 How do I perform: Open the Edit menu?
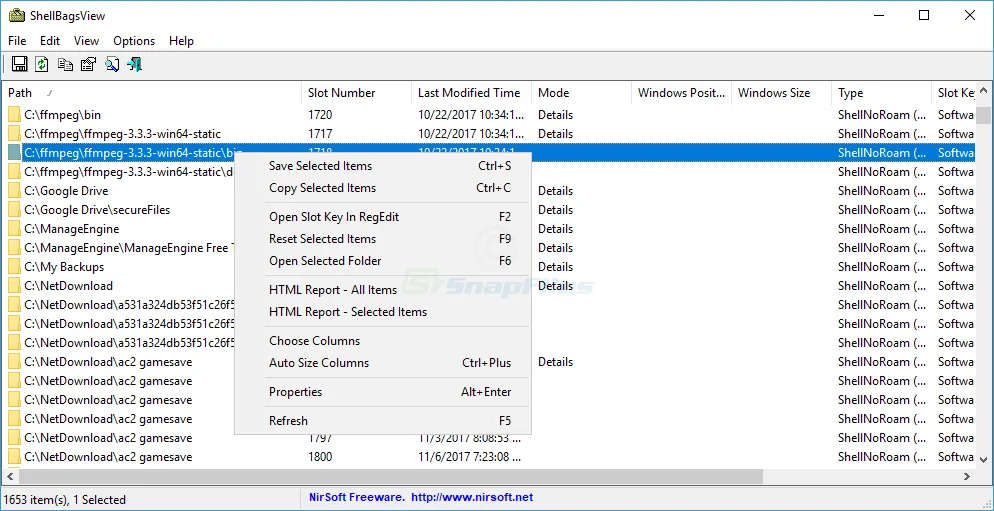(49, 41)
